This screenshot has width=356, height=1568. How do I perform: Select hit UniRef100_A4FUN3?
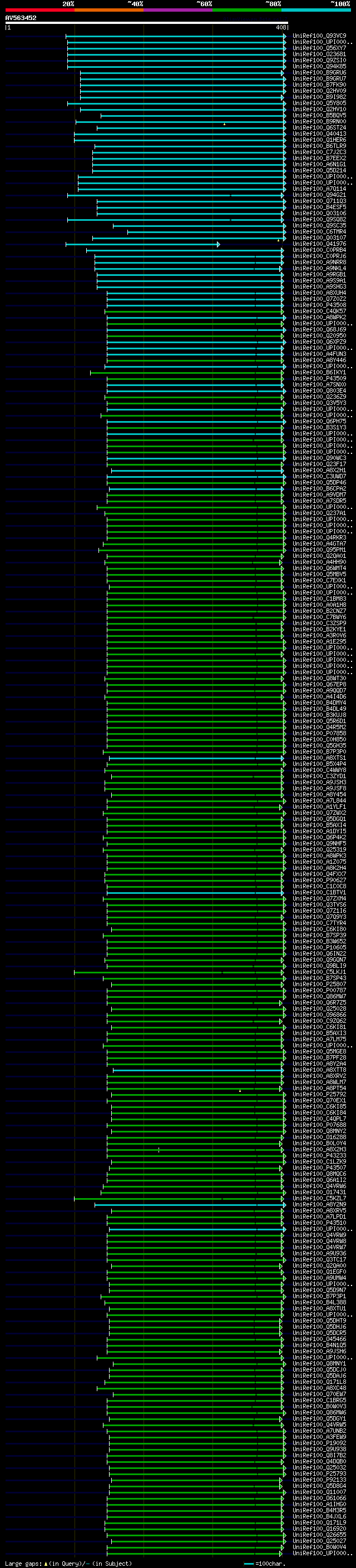(x=319, y=354)
